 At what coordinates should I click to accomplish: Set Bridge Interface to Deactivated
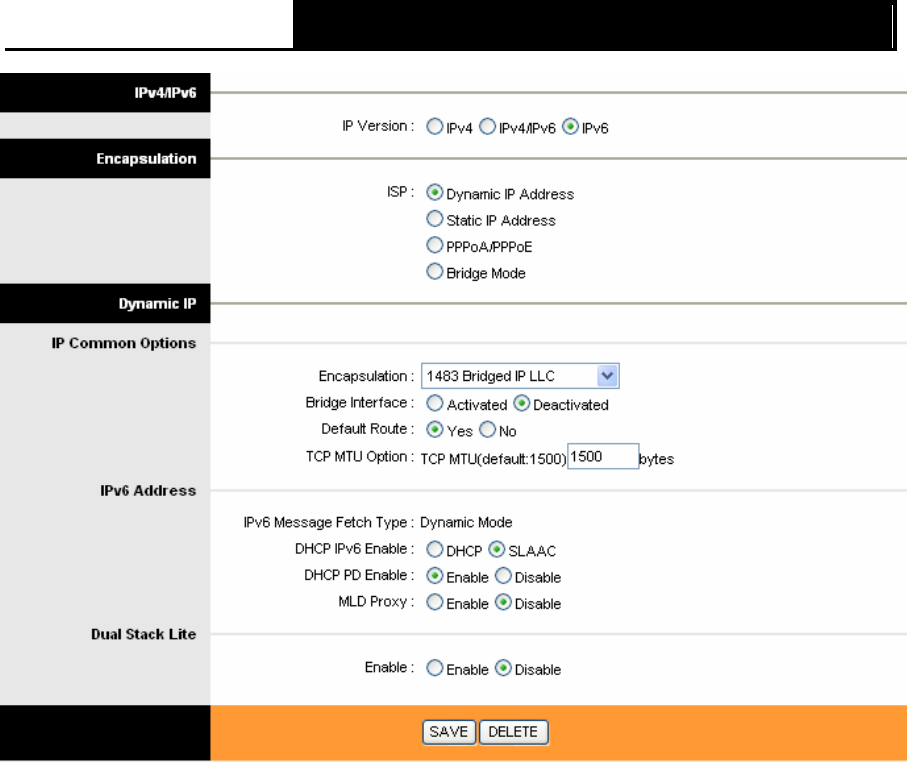tap(521, 403)
